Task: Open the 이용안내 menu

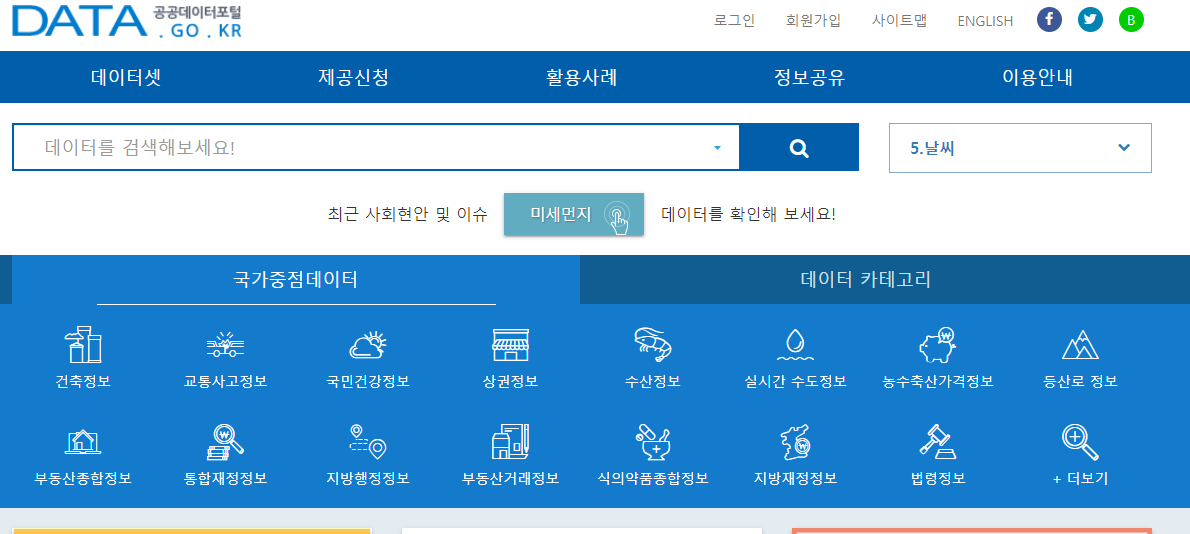Action: pos(1037,77)
